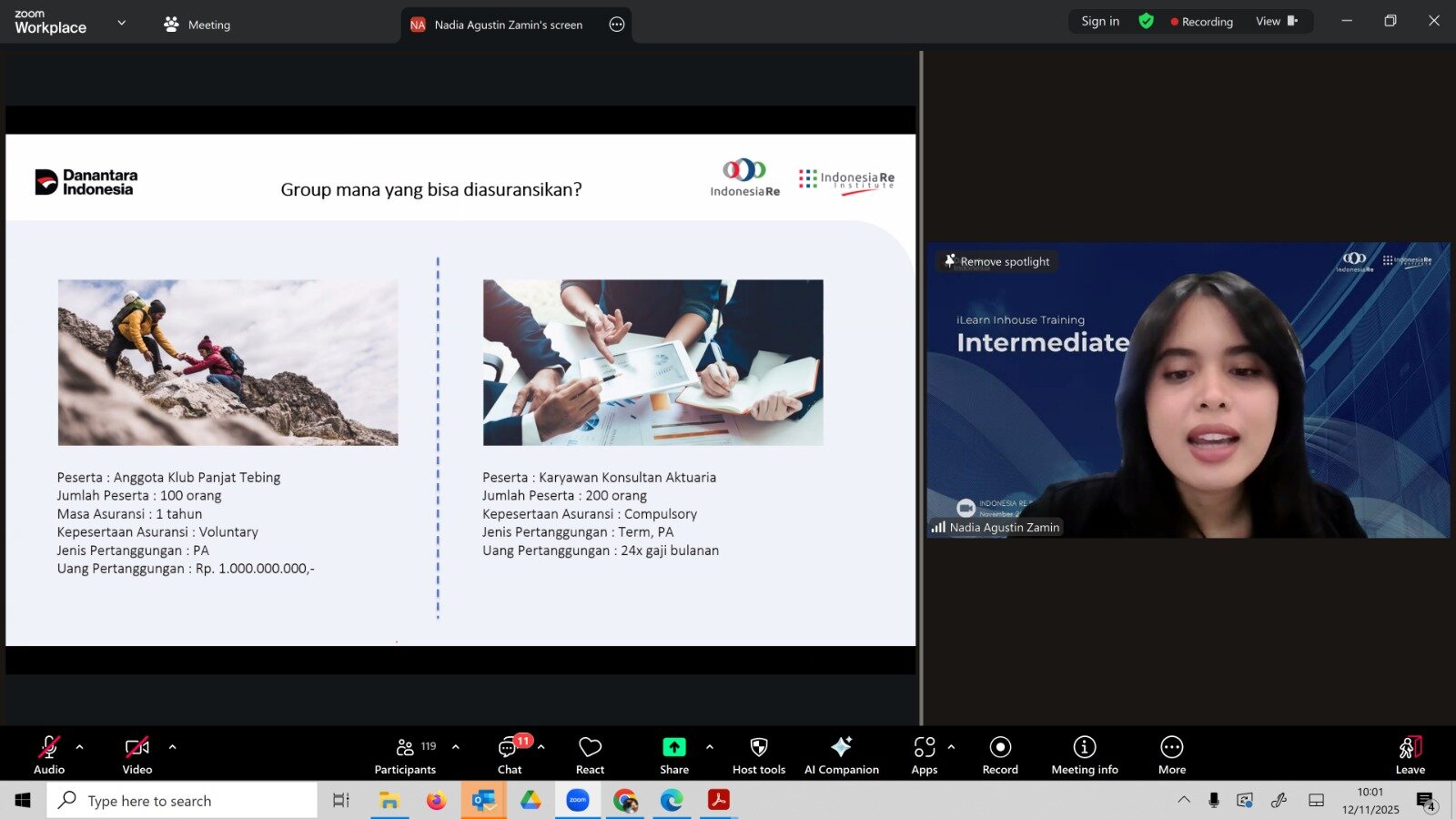The image size is (1456, 819).
Task: Open the Zoom Workplace dropdown chevron
Action: coord(122,23)
